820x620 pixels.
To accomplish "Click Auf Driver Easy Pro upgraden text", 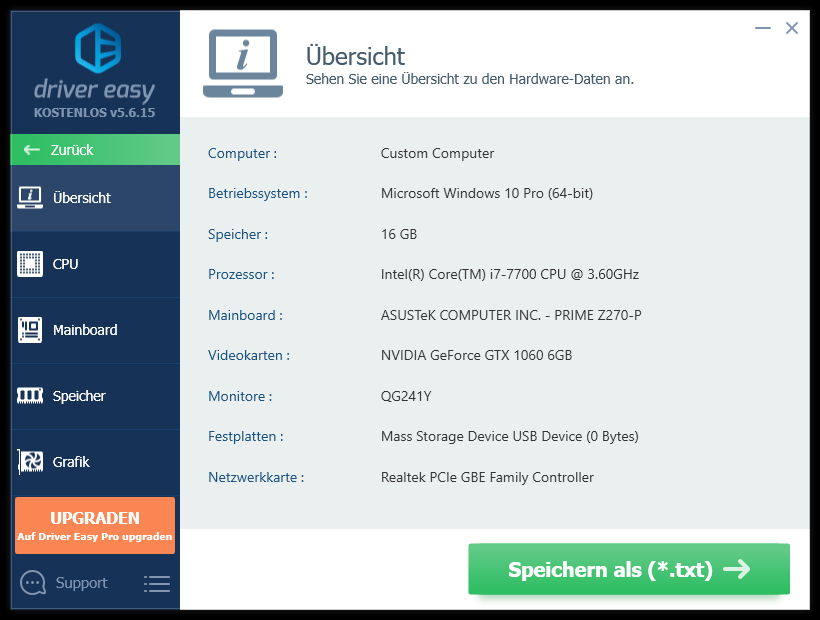I will (95, 536).
